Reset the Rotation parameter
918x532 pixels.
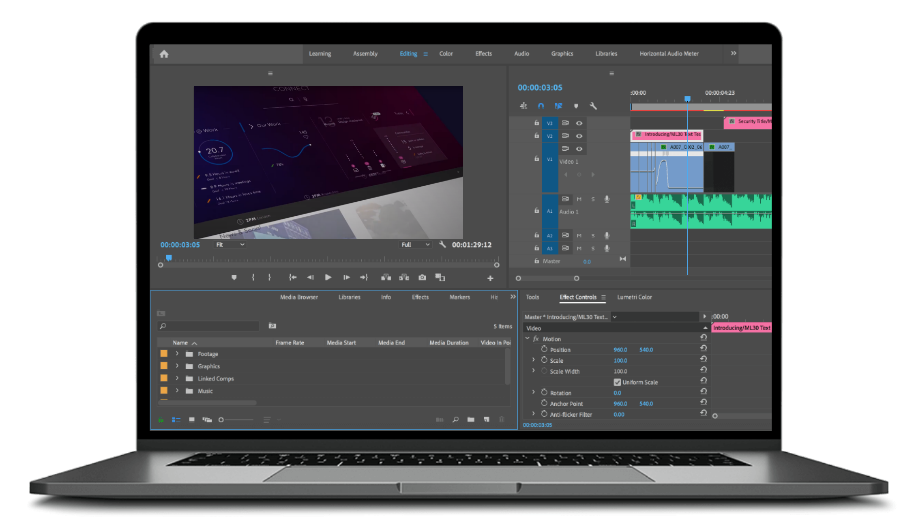(703, 392)
